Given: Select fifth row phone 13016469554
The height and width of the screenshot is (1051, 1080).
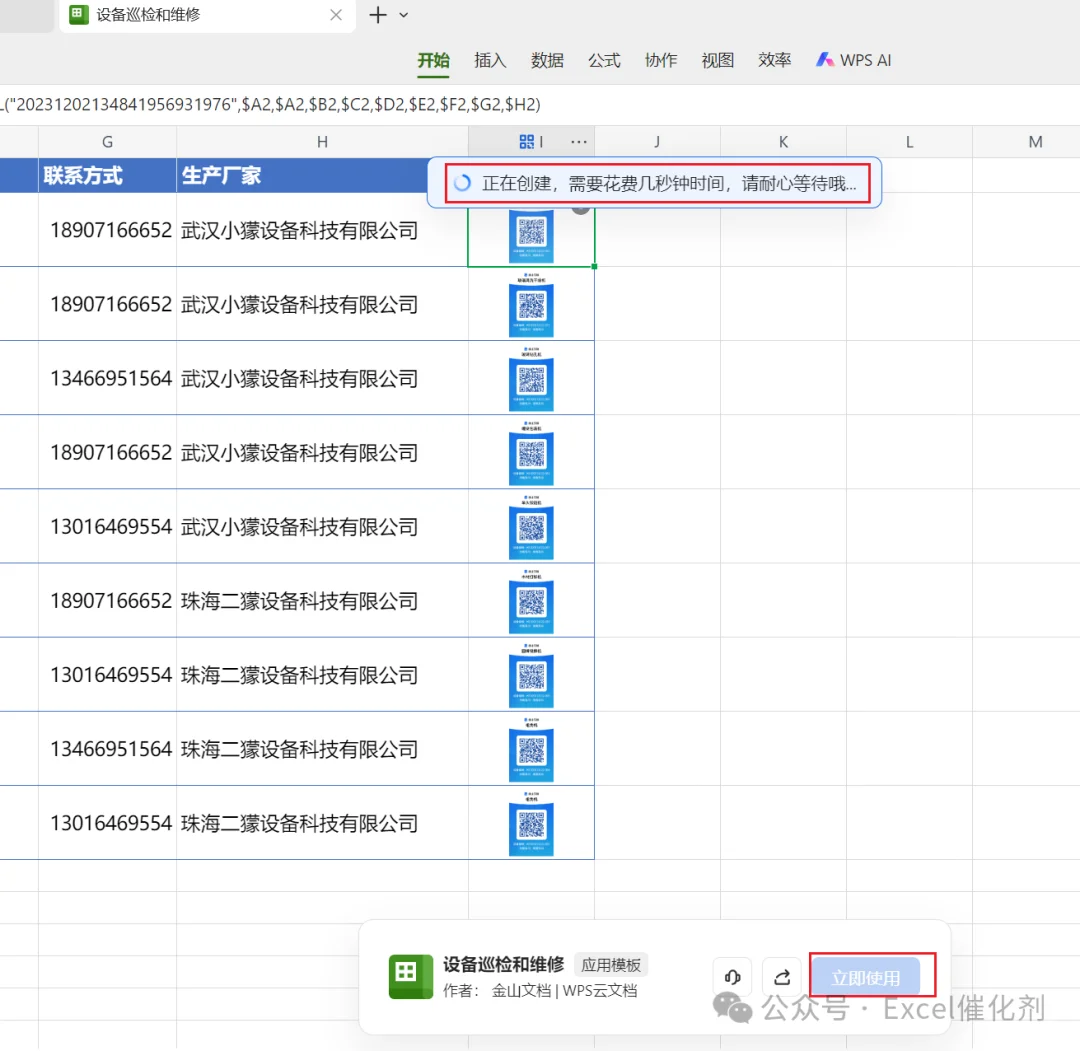Looking at the screenshot, I should pyautogui.click(x=107, y=527).
